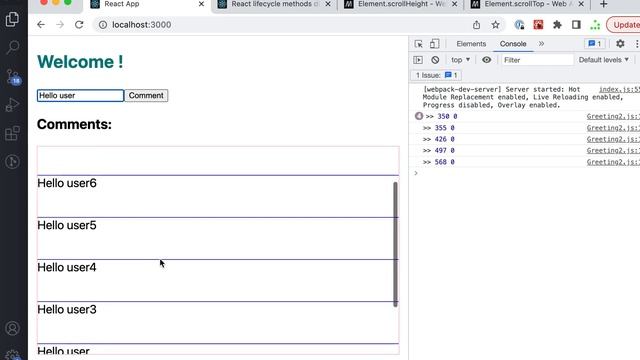Open the issues counter badge in DevTools
640x360 pixels.
point(595,44)
